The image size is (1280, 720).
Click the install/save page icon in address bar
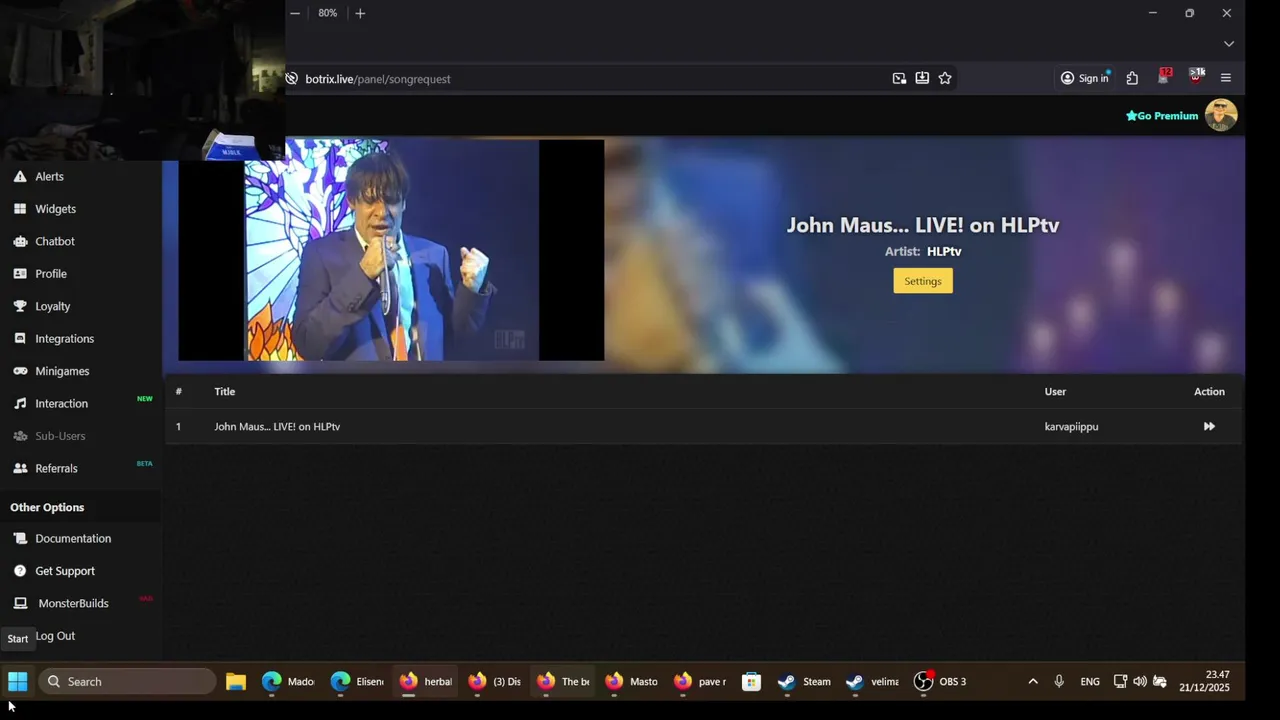(922, 78)
